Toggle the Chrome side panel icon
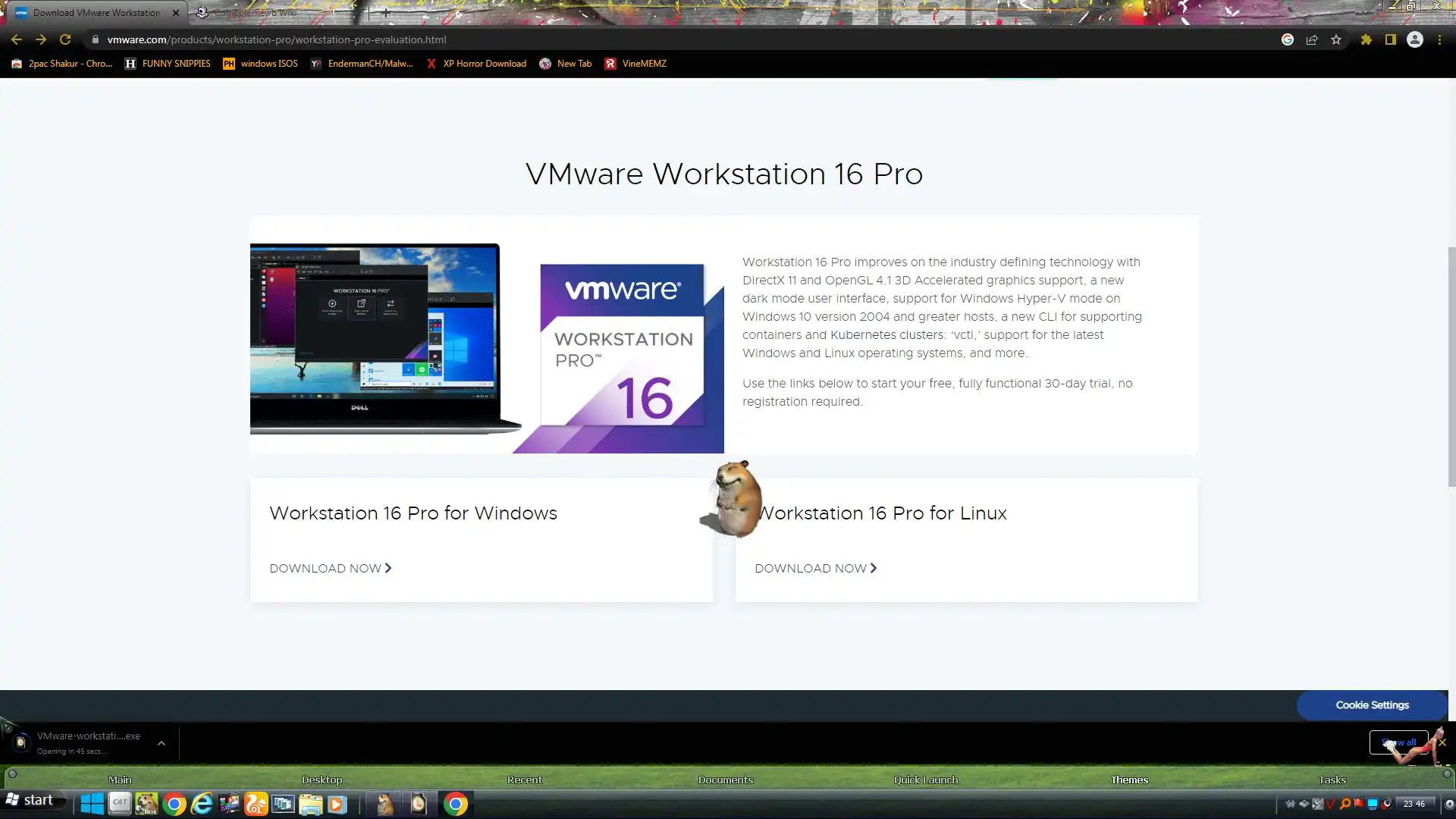This screenshot has height=819, width=1456. (1391, 39)
